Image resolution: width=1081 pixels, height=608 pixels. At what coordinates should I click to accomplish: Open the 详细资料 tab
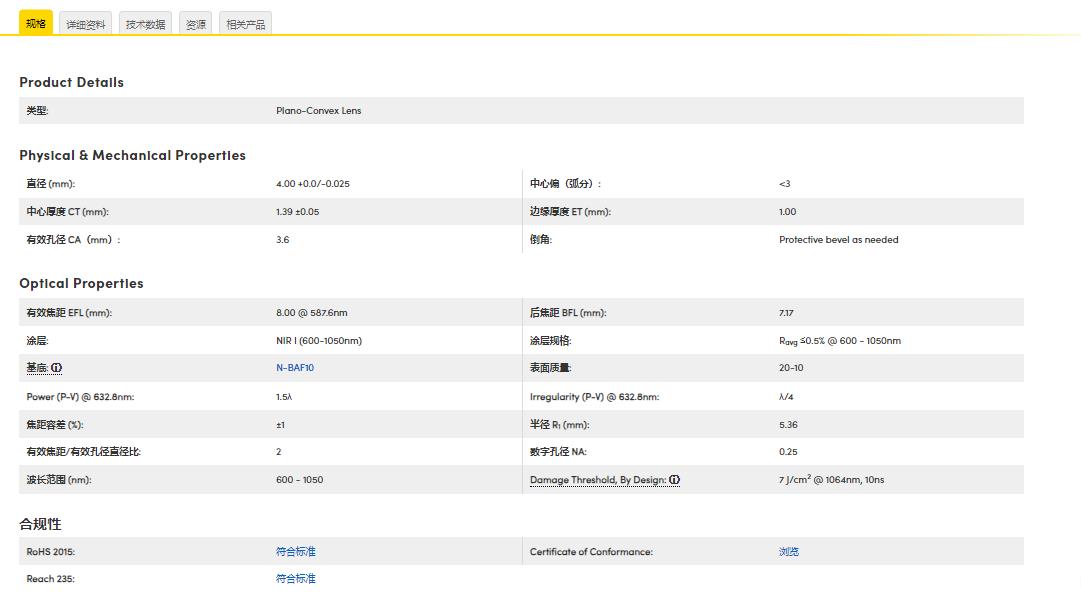(86, 24)
